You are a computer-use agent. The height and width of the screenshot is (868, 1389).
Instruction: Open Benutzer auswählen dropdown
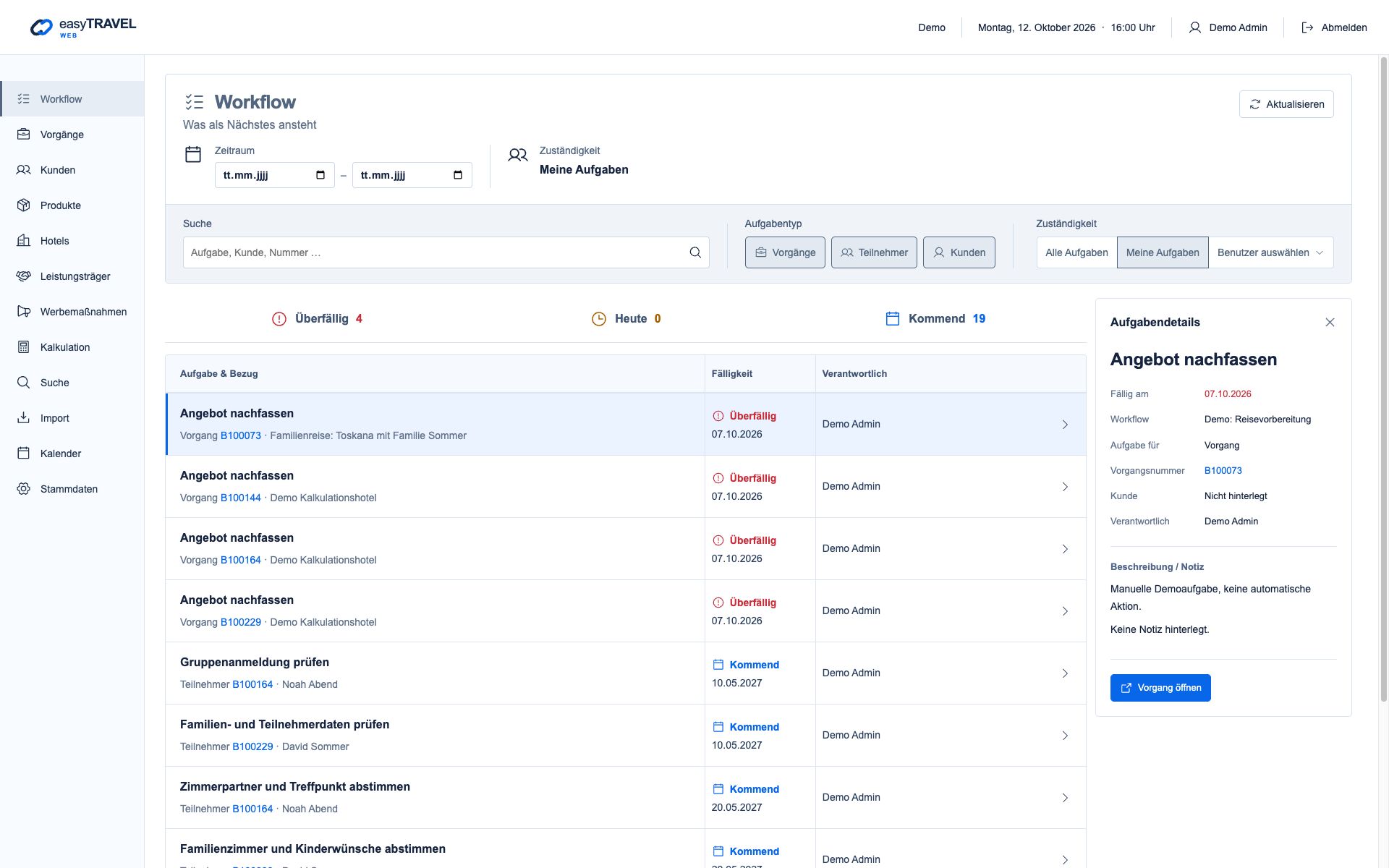[1270, 252]
